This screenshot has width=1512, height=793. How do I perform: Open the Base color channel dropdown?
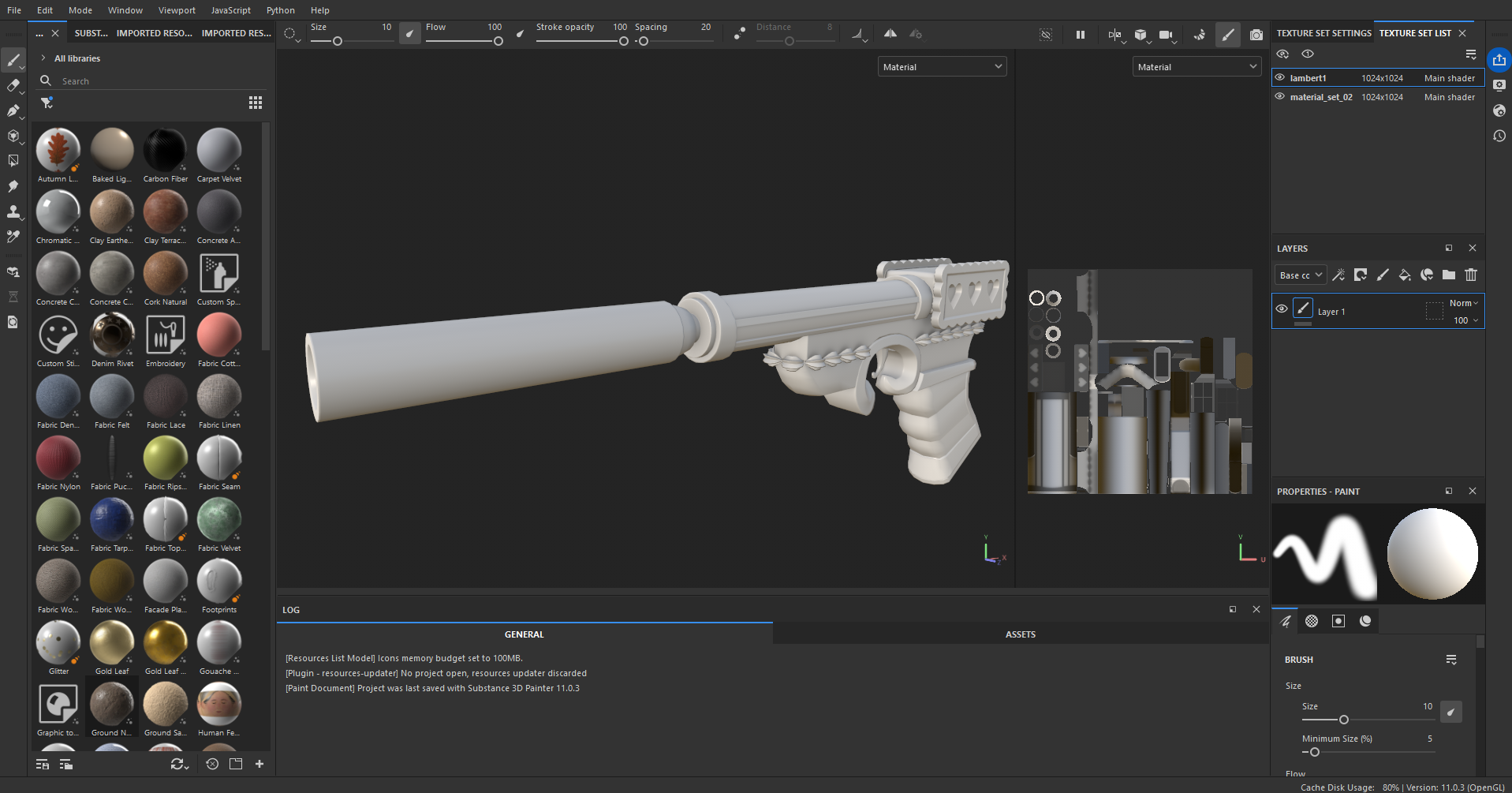pos(1300,275)
